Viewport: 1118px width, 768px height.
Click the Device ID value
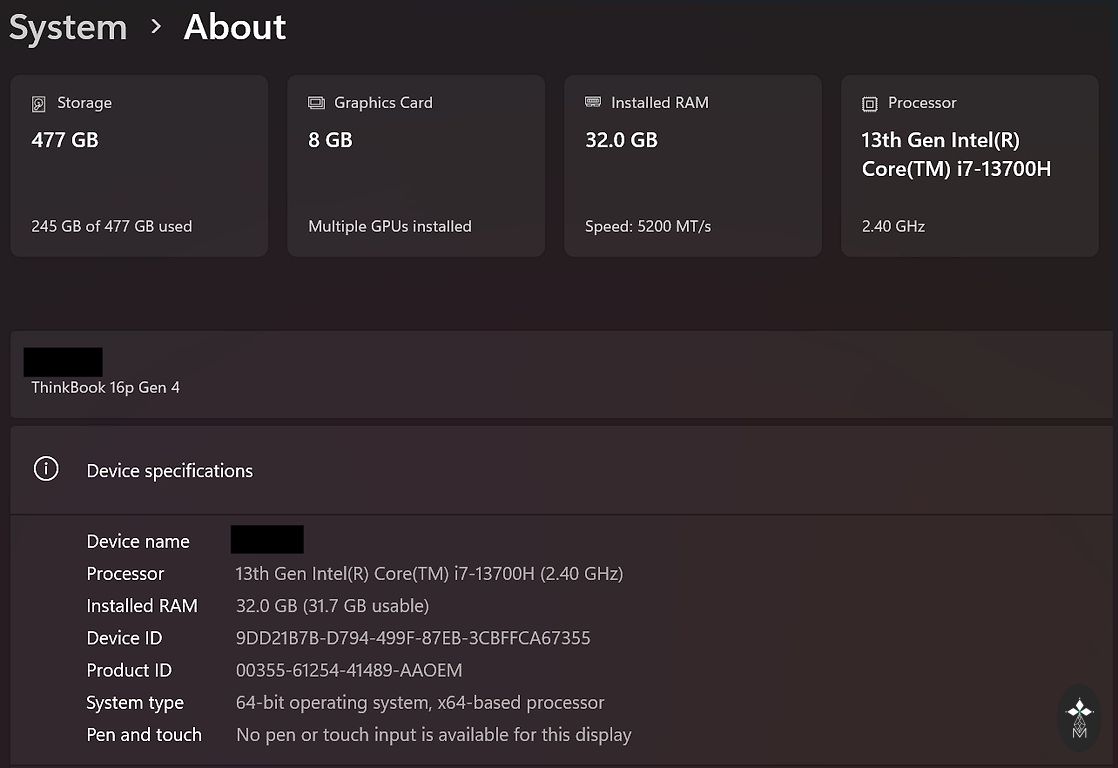[x=412, y=638]
